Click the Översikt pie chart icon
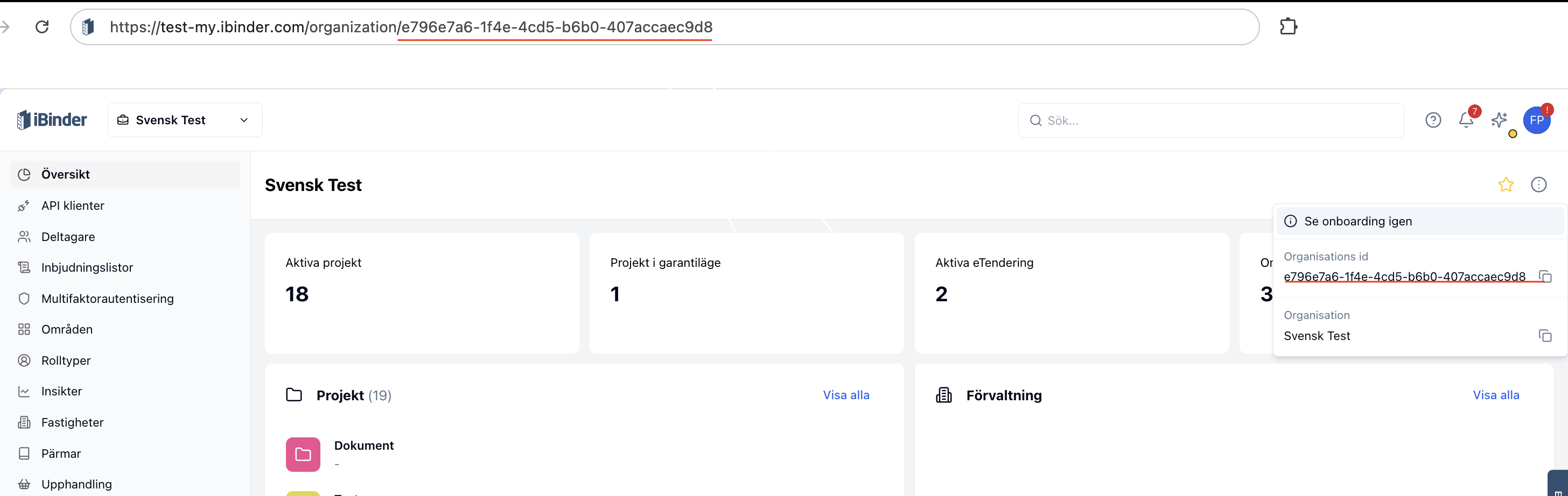 click(x=24, y=174)
